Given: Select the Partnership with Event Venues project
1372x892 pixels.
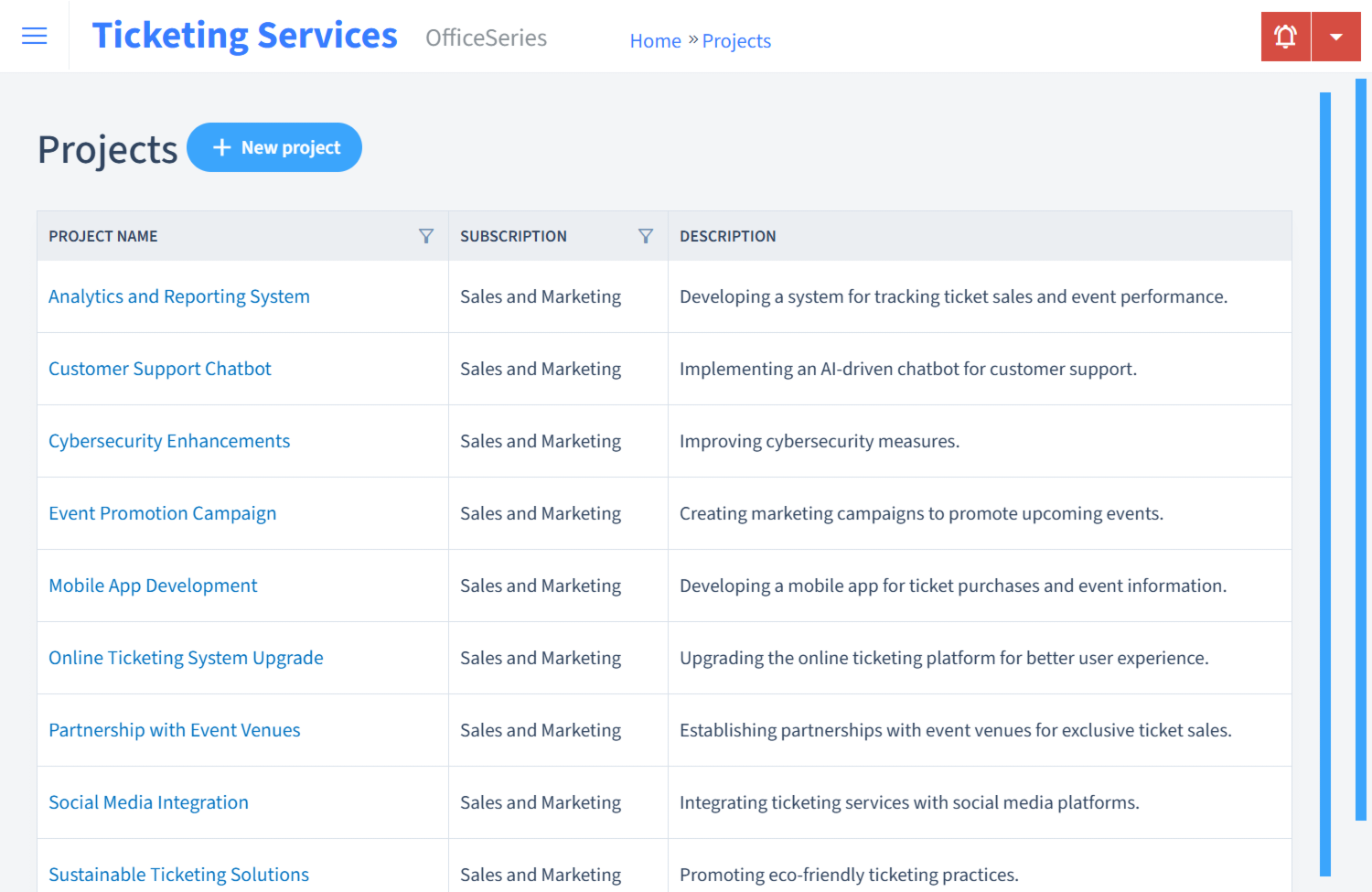Looking at the screenshot, I should pyautogui.click(x=174, y=730).
